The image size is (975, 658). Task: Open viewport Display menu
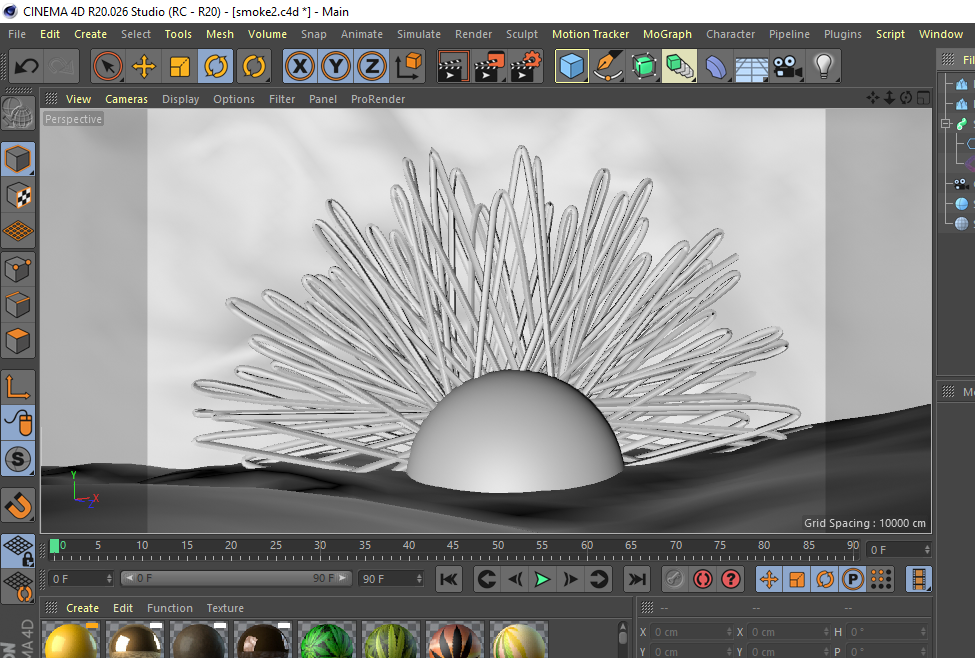(x=180, y=99)
